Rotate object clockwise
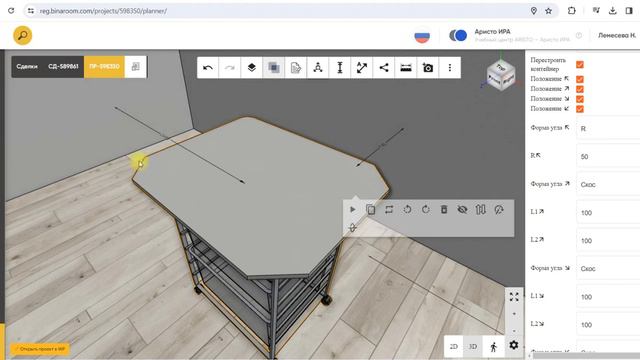The image size is (640, 360). (x=426, y=209)
